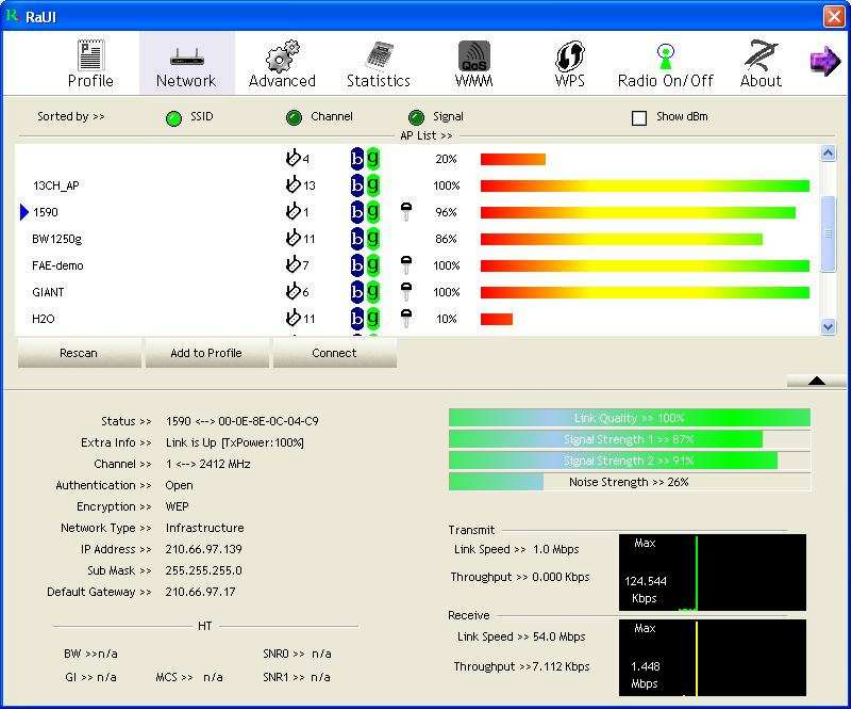Screen dimensions: 851x709
Task: Switch to the Network tab label
Action: pyautogui.click(x=186, y=81)
